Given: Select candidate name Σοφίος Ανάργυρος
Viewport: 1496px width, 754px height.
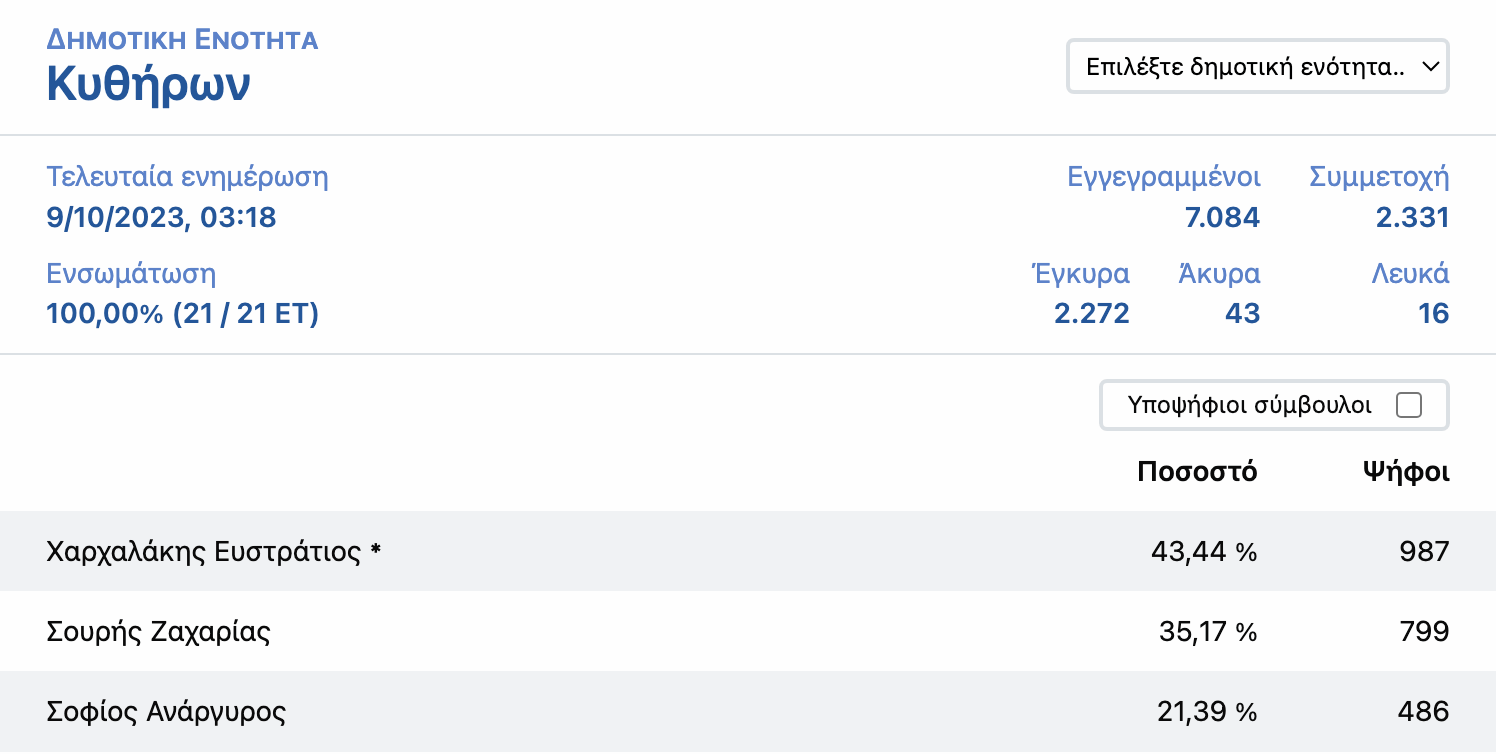Looking at the screenshot, I should (x=166, y=711).
